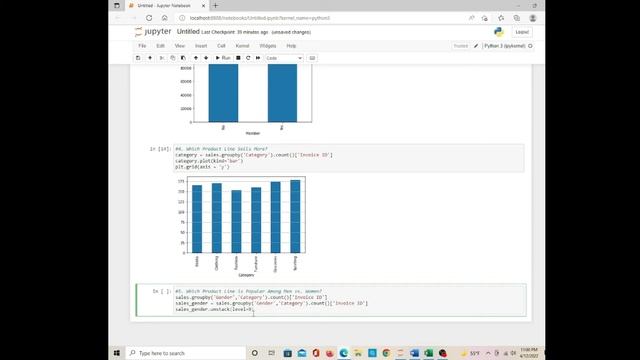Restart the kernel with the circular arrow

point(248,58)
